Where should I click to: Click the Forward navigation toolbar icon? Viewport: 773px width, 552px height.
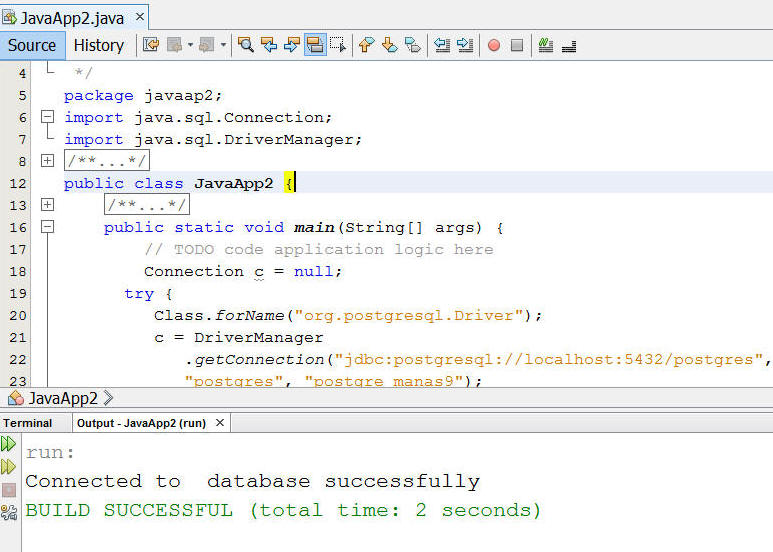click(207, 45)
